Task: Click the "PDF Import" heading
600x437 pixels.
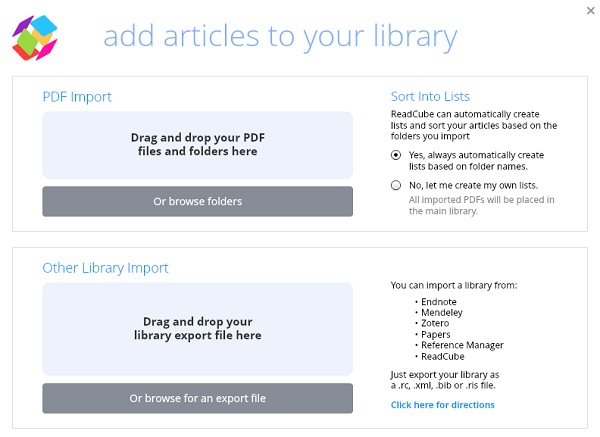Action: click(77, 97)
